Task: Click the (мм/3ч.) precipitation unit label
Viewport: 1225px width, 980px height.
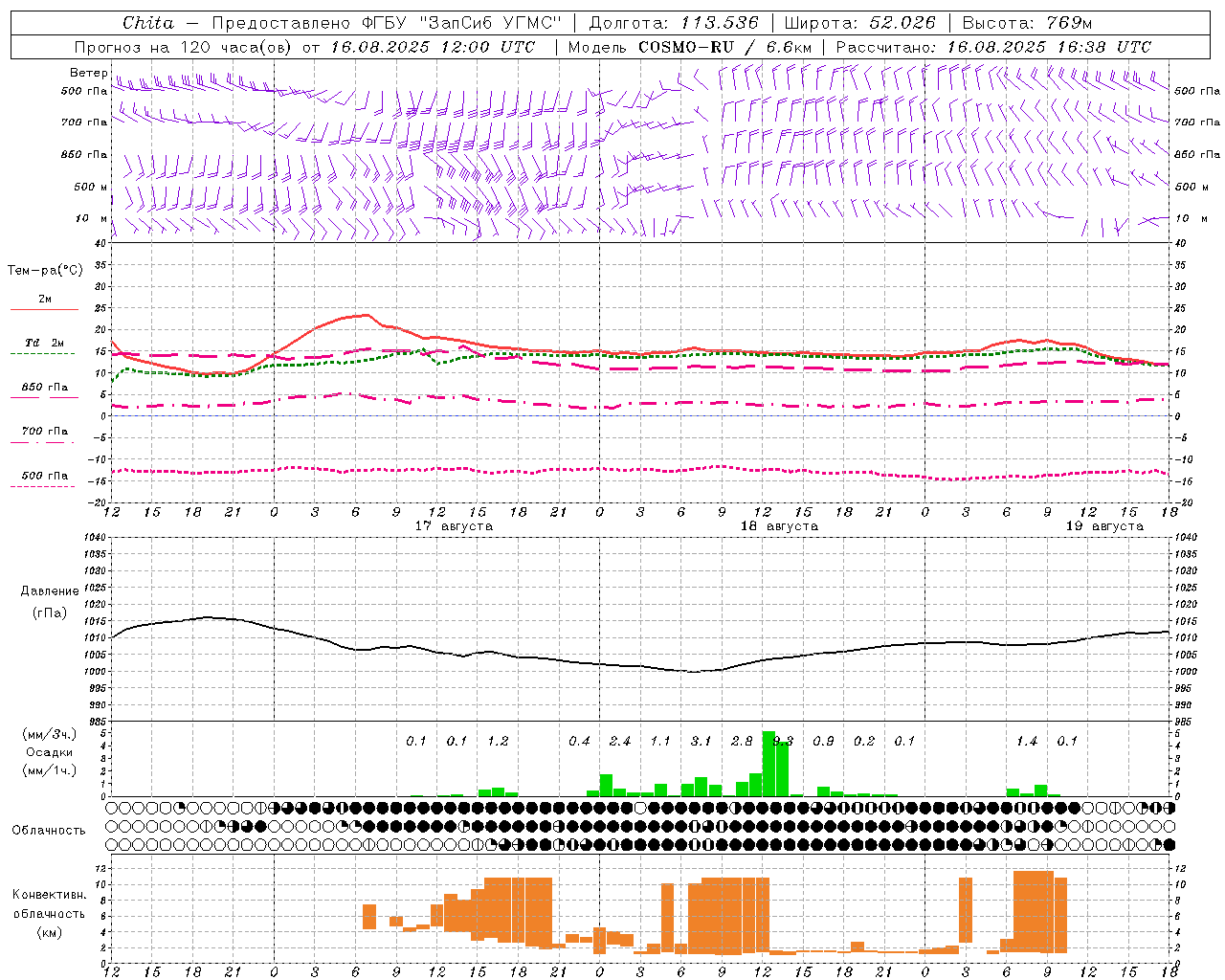Action: 50,734
